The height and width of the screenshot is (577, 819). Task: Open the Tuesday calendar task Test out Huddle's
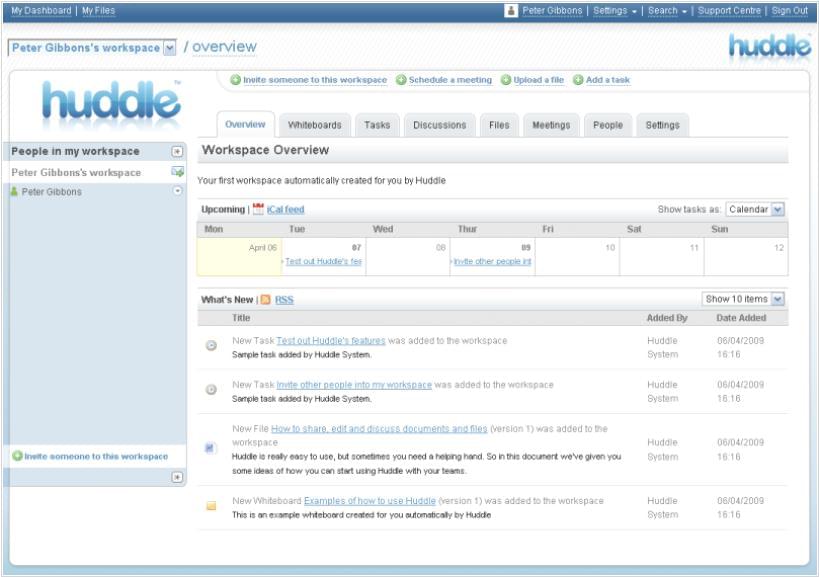coord(323,261)
